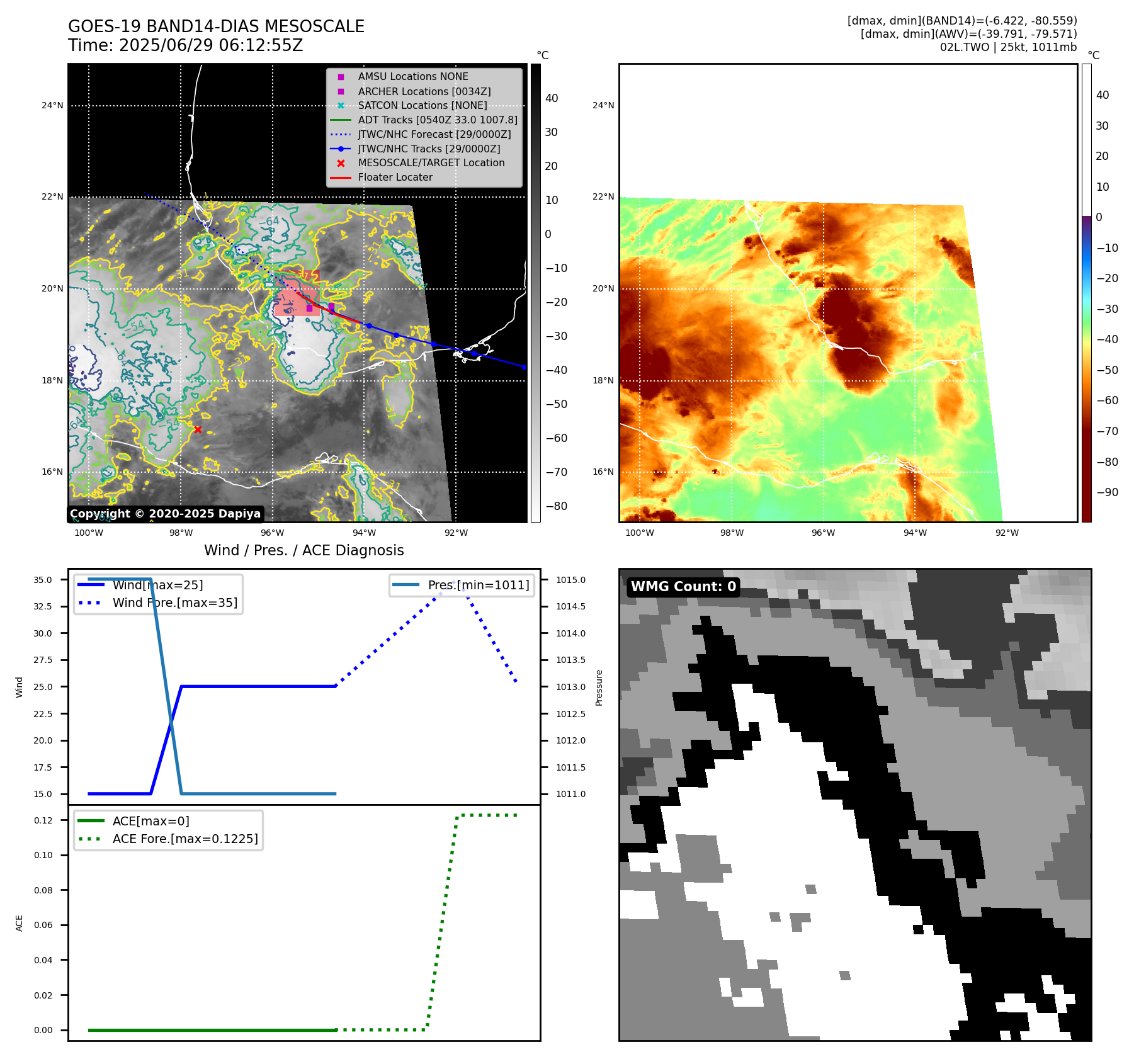Click the Copyright 2020-2025 Dapiya label
The width and height of the screenshot is (1134, 1064).
point(165,514)
